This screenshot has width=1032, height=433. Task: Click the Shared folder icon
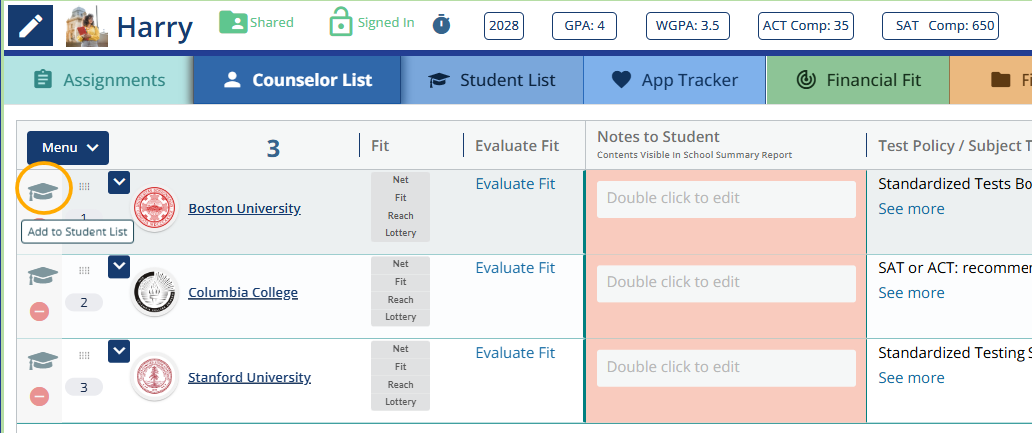tap(232, 23)
